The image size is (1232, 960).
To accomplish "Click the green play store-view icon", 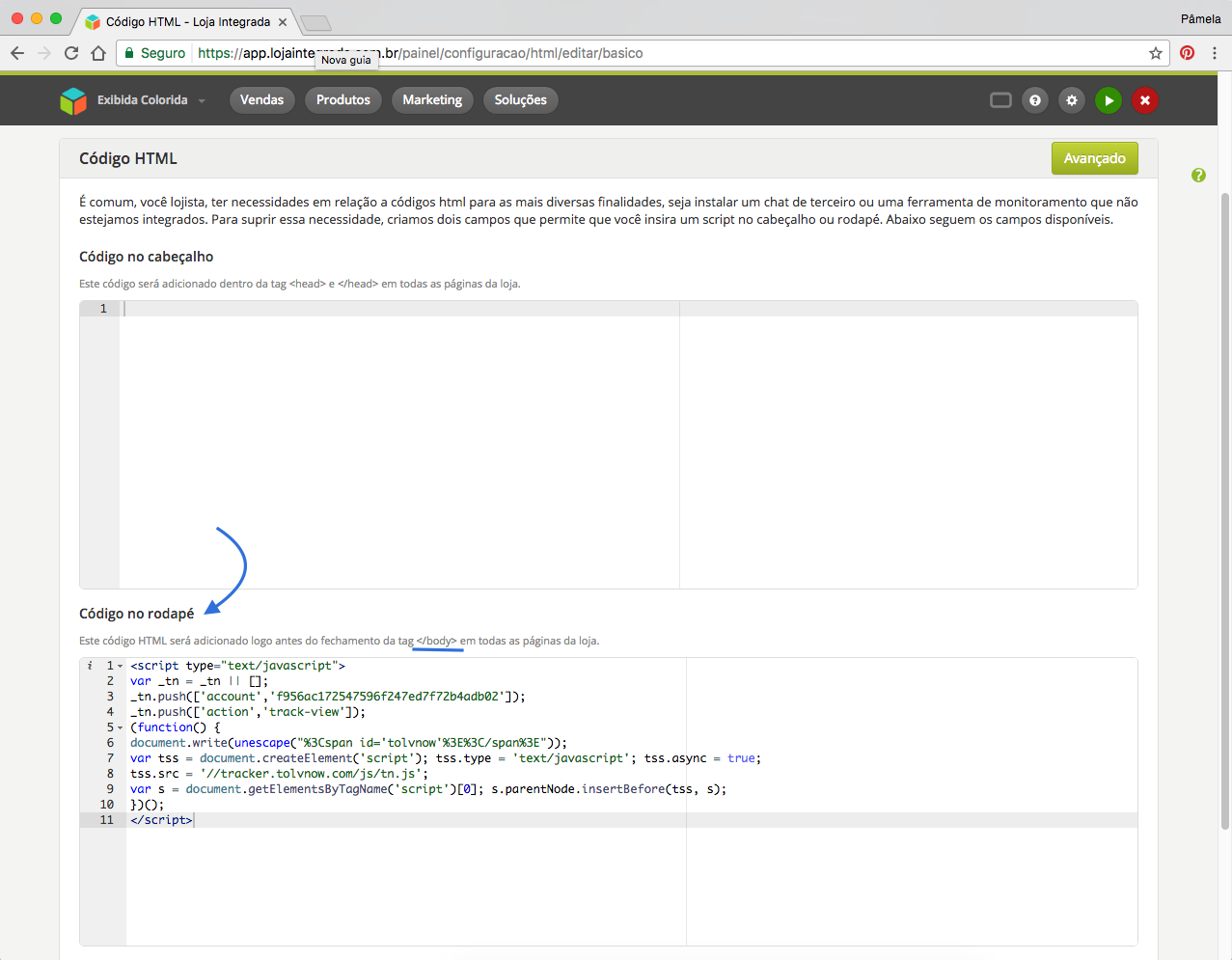I will coord(1109,100).
